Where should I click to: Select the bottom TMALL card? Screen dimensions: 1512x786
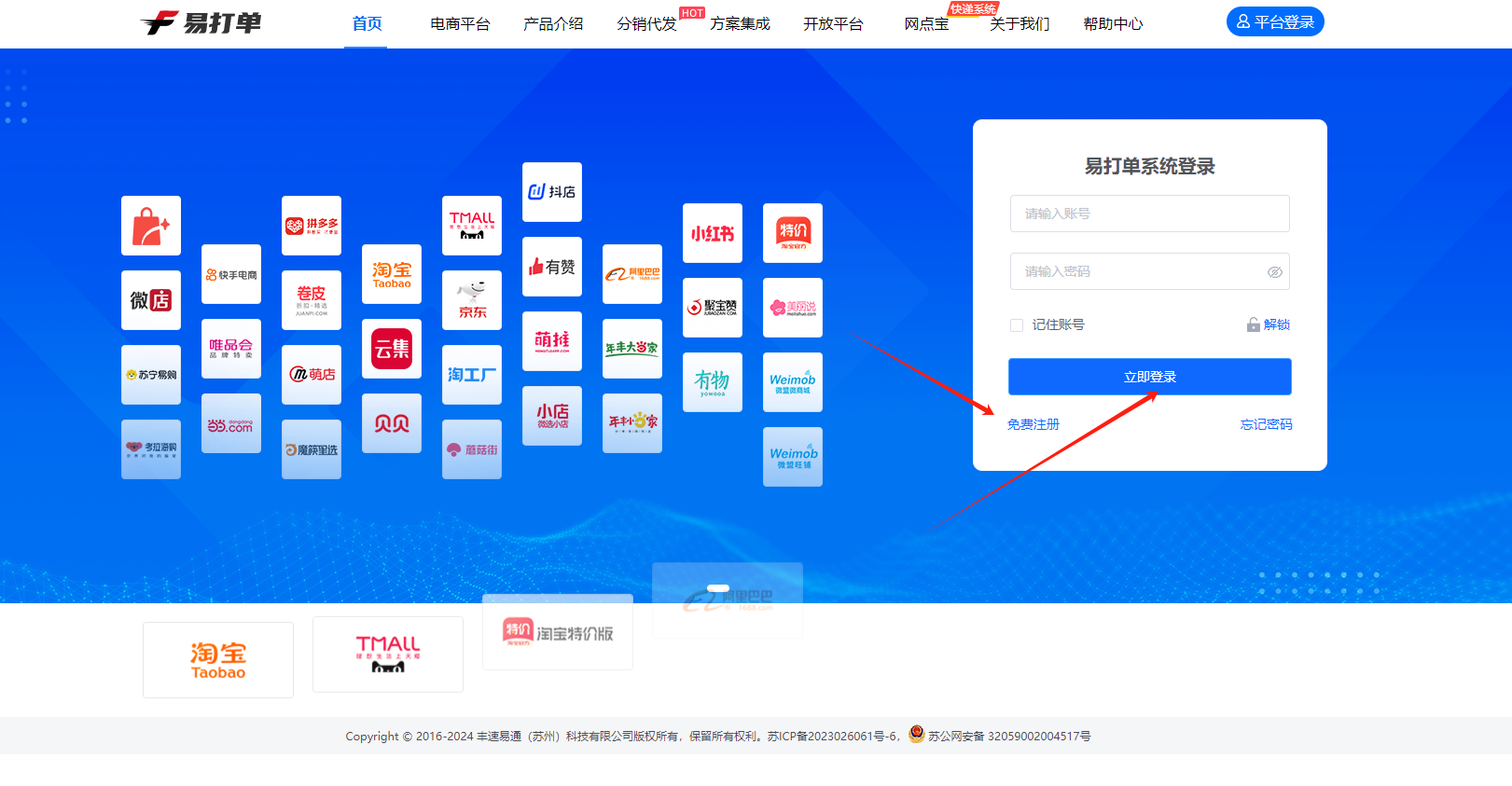388,655
